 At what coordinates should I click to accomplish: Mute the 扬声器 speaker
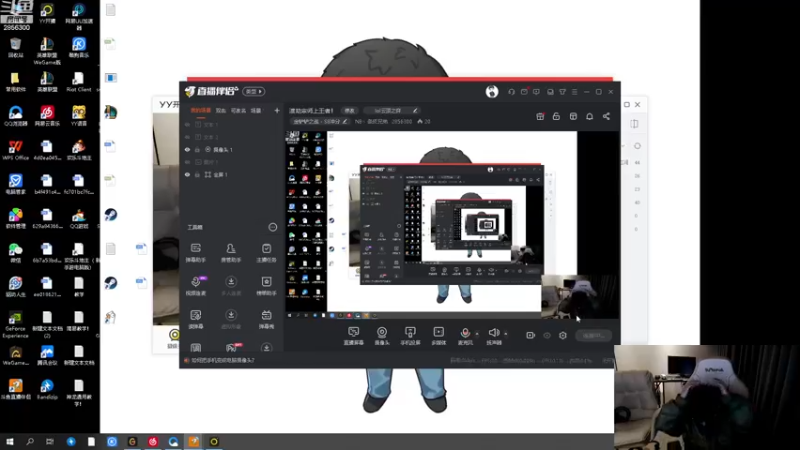(x=493, y=333)
